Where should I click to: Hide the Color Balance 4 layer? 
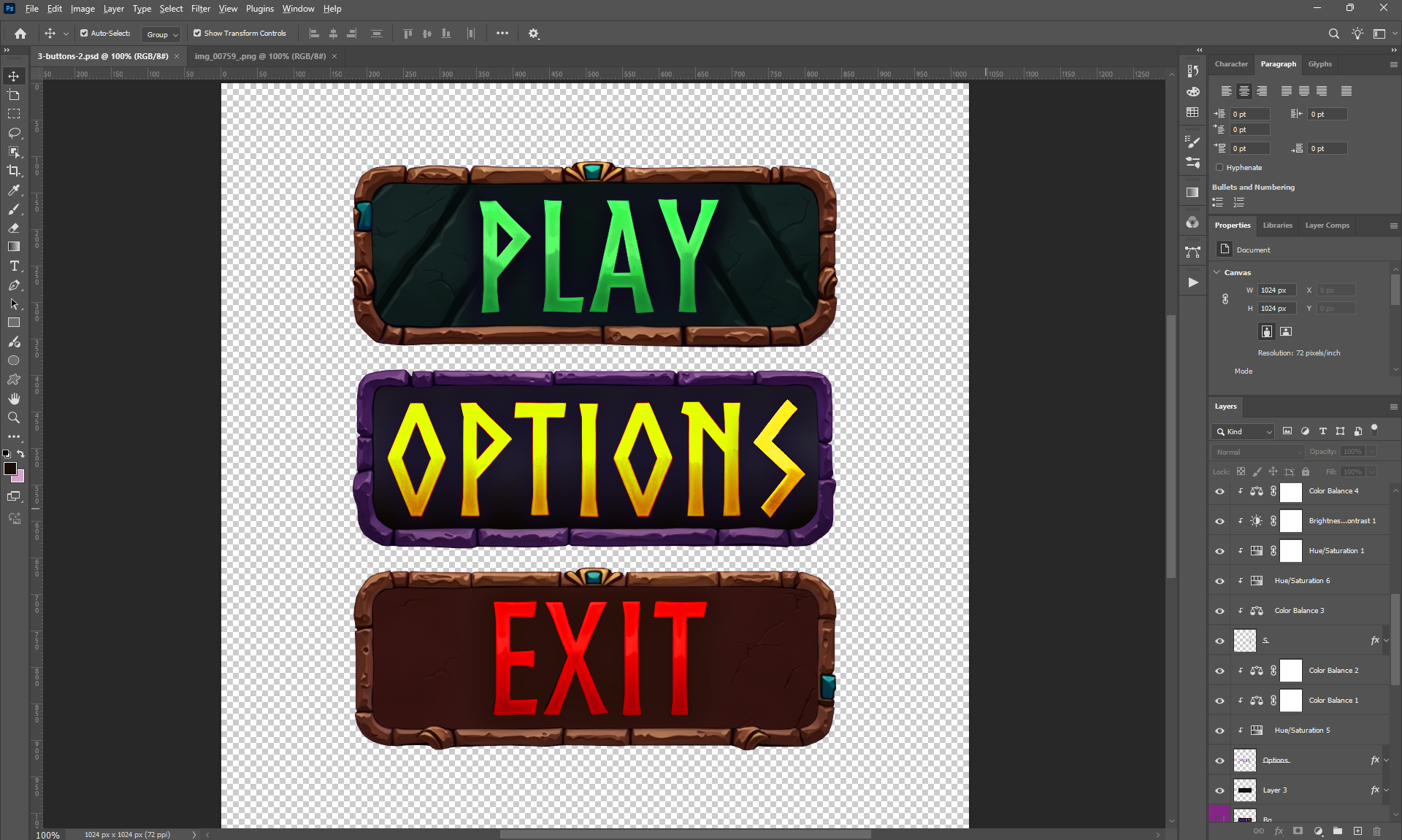point(1219,491)
